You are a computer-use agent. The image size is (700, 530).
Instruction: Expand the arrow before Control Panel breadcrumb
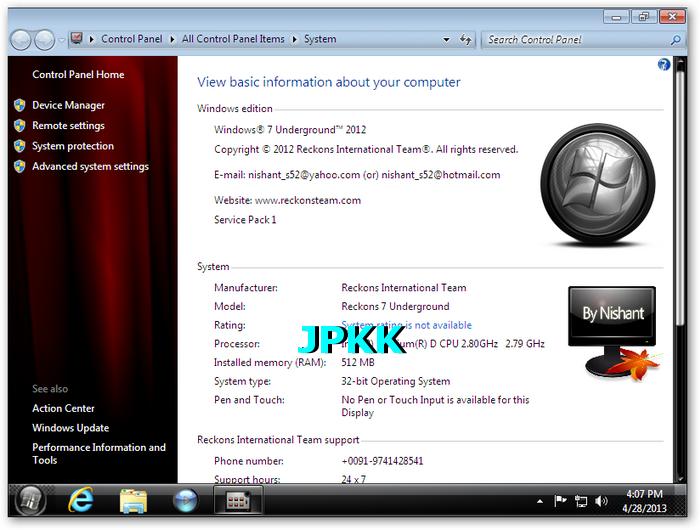92,39
